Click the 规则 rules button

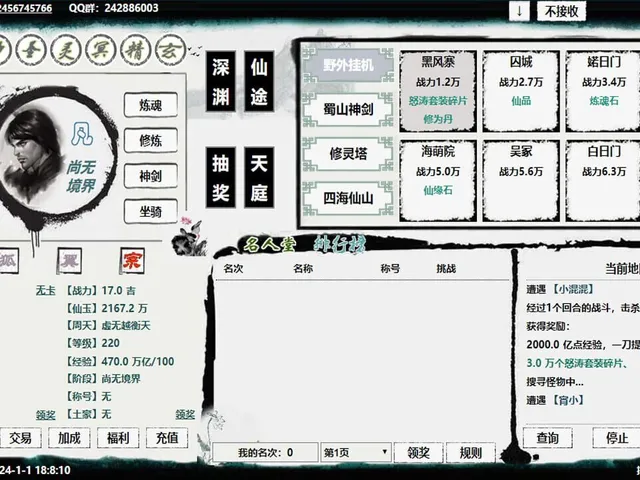coord(471,452)
